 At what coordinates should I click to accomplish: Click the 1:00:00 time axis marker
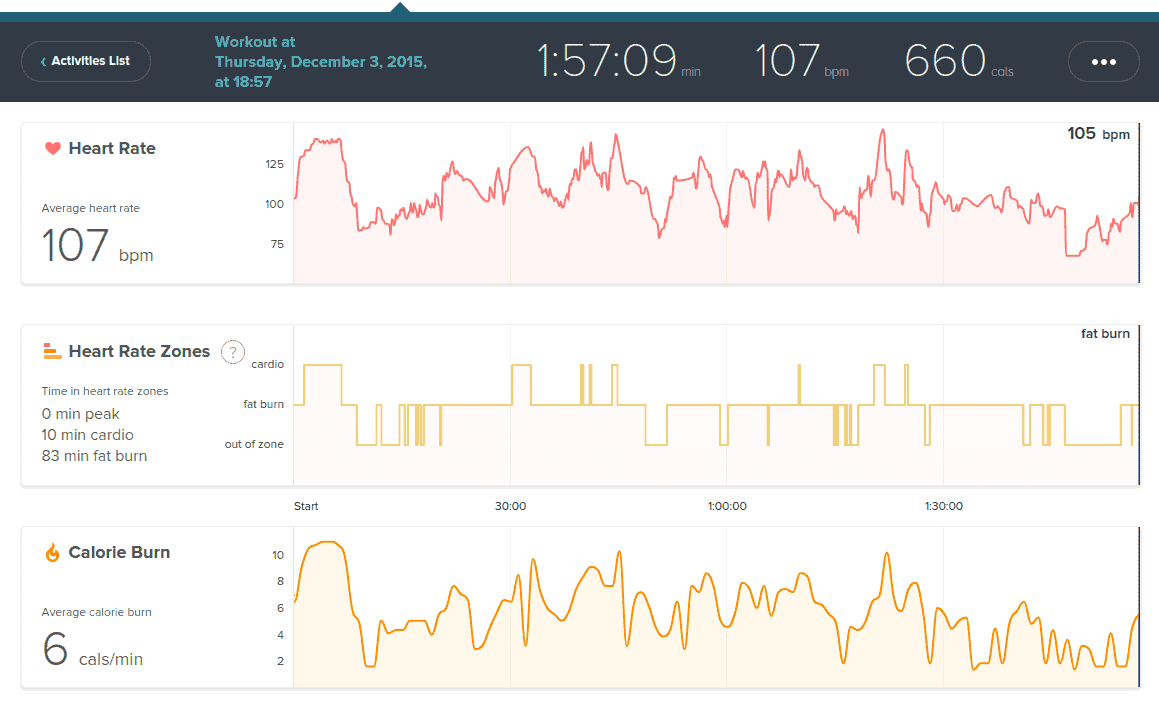726,506
